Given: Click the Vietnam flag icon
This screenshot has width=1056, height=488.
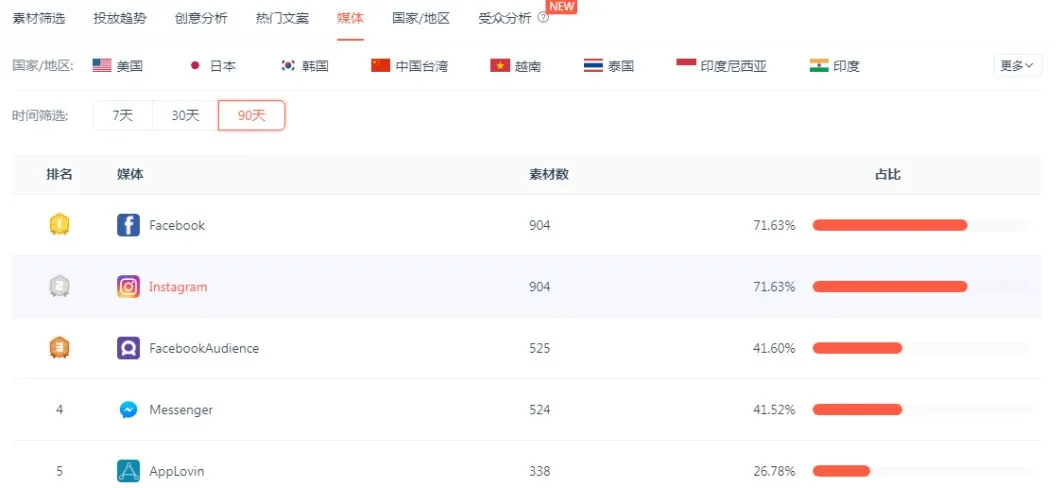Looking at the screenshot, I should (500, 65).
